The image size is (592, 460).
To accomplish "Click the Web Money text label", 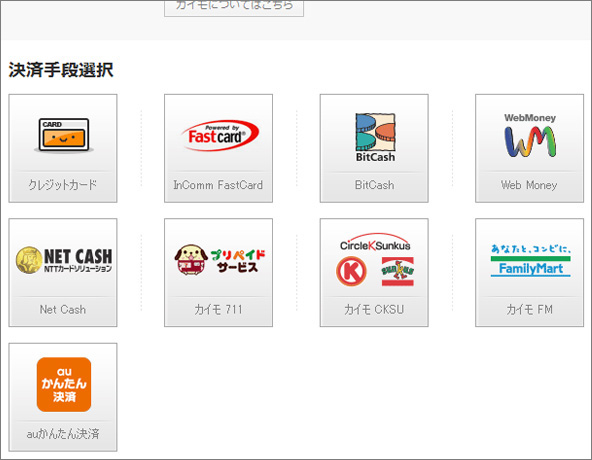I will point(529,185).
